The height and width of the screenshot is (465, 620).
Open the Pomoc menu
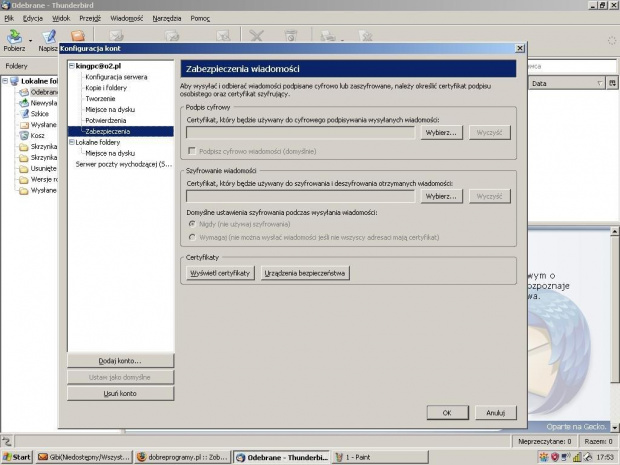coord(200,18)
